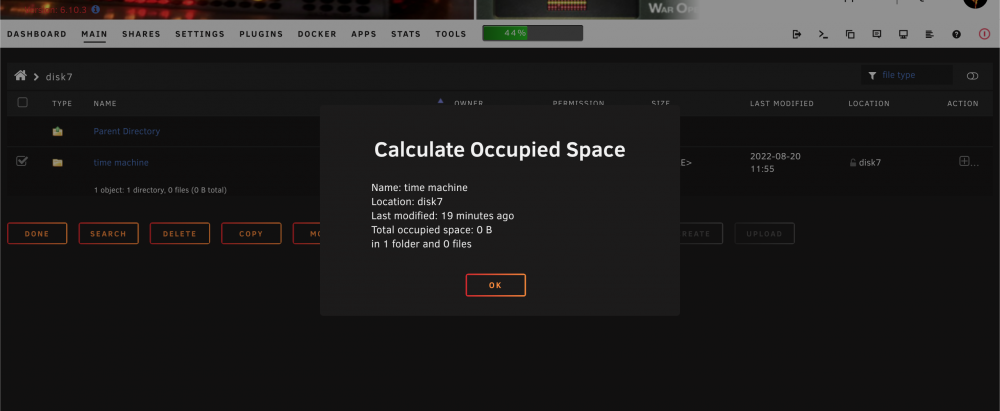The height and width of the screenshot is (411, 1000).
Task: Click the "Name: time machine" dialog line
Action: [x=420, y=188]
